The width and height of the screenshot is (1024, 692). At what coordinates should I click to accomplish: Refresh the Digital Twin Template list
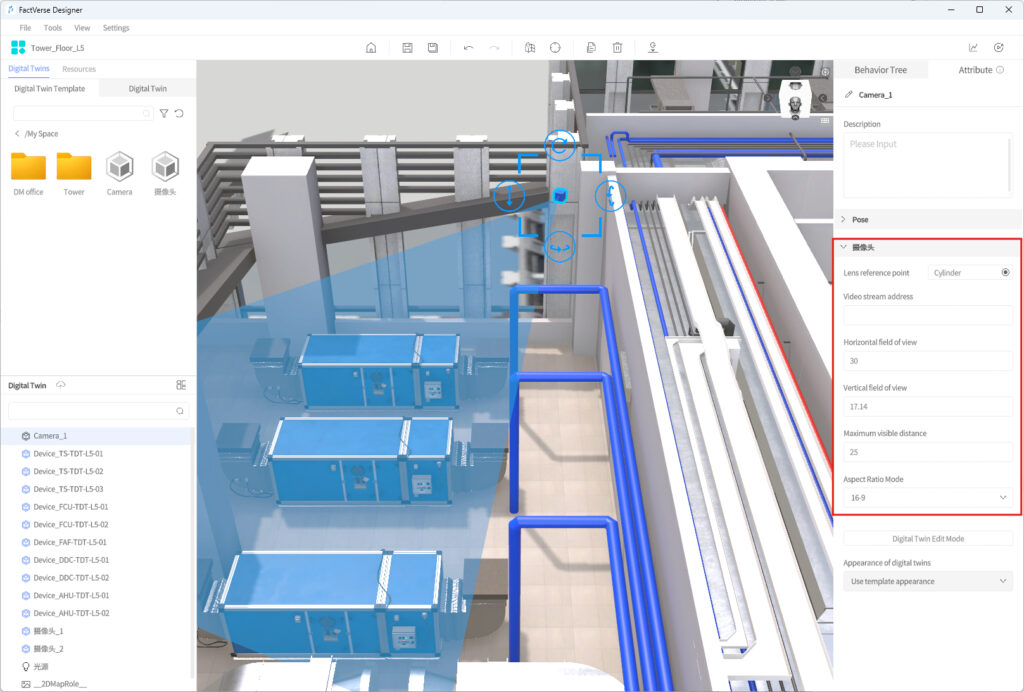[x=179, y=114]
